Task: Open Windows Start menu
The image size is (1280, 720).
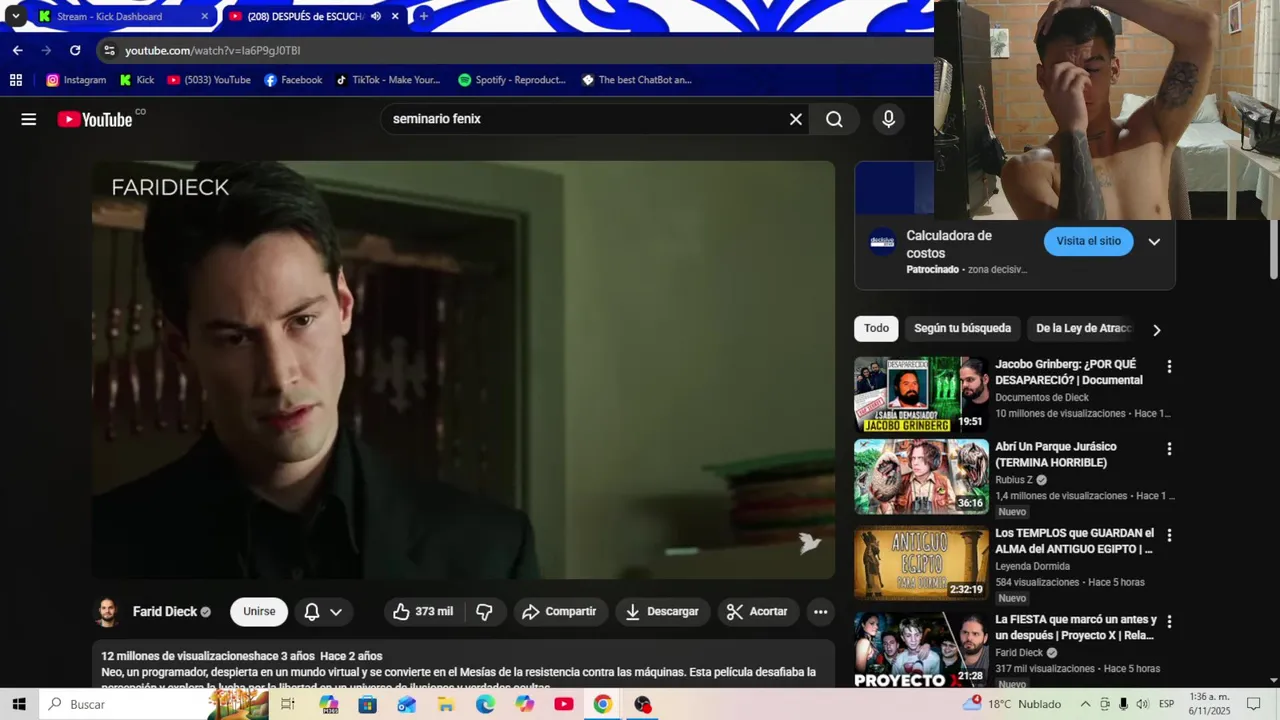Action: [x=18, y=704]
